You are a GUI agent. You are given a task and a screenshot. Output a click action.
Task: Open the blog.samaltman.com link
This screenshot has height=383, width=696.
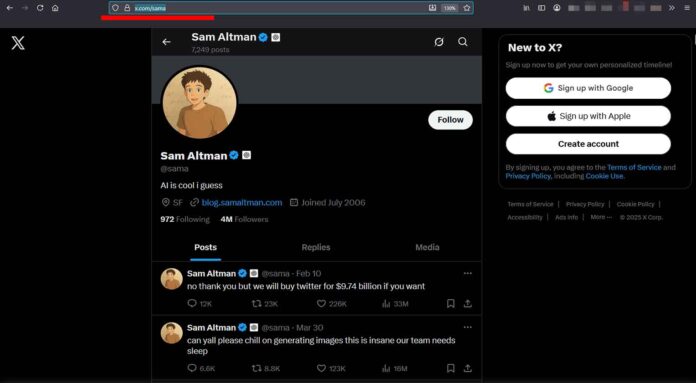point(242,202)
